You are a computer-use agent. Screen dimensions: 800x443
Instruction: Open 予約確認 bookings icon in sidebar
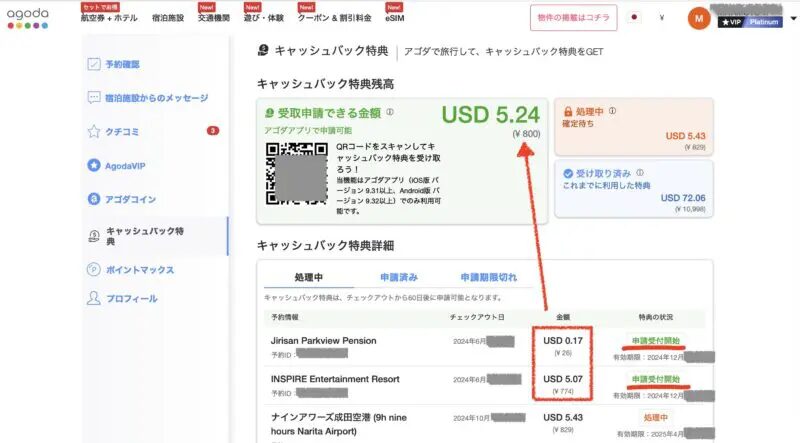coord(94,65)
